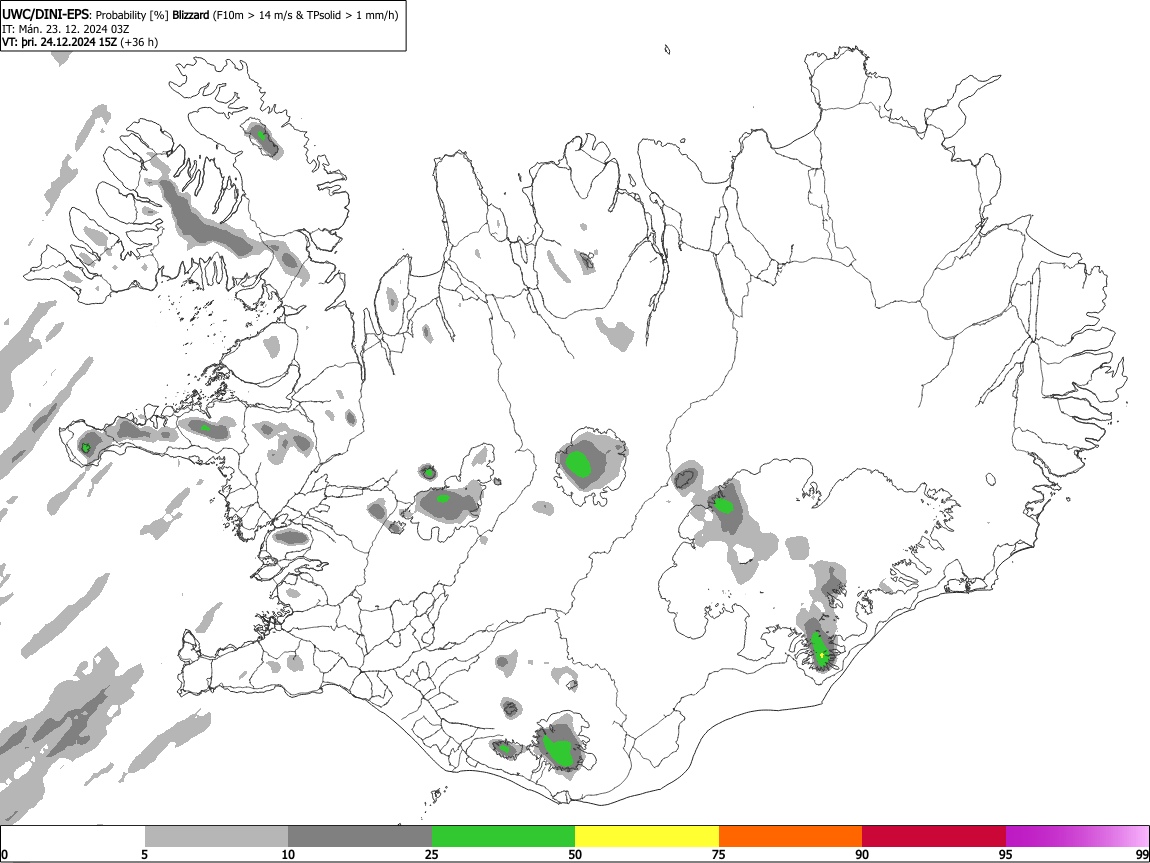Click the 'IT: Mán. 23. 12. 2024 03Z' line
Viewport: 1150px width, 863px height.
pyautogui.click(x=65, y=29)
